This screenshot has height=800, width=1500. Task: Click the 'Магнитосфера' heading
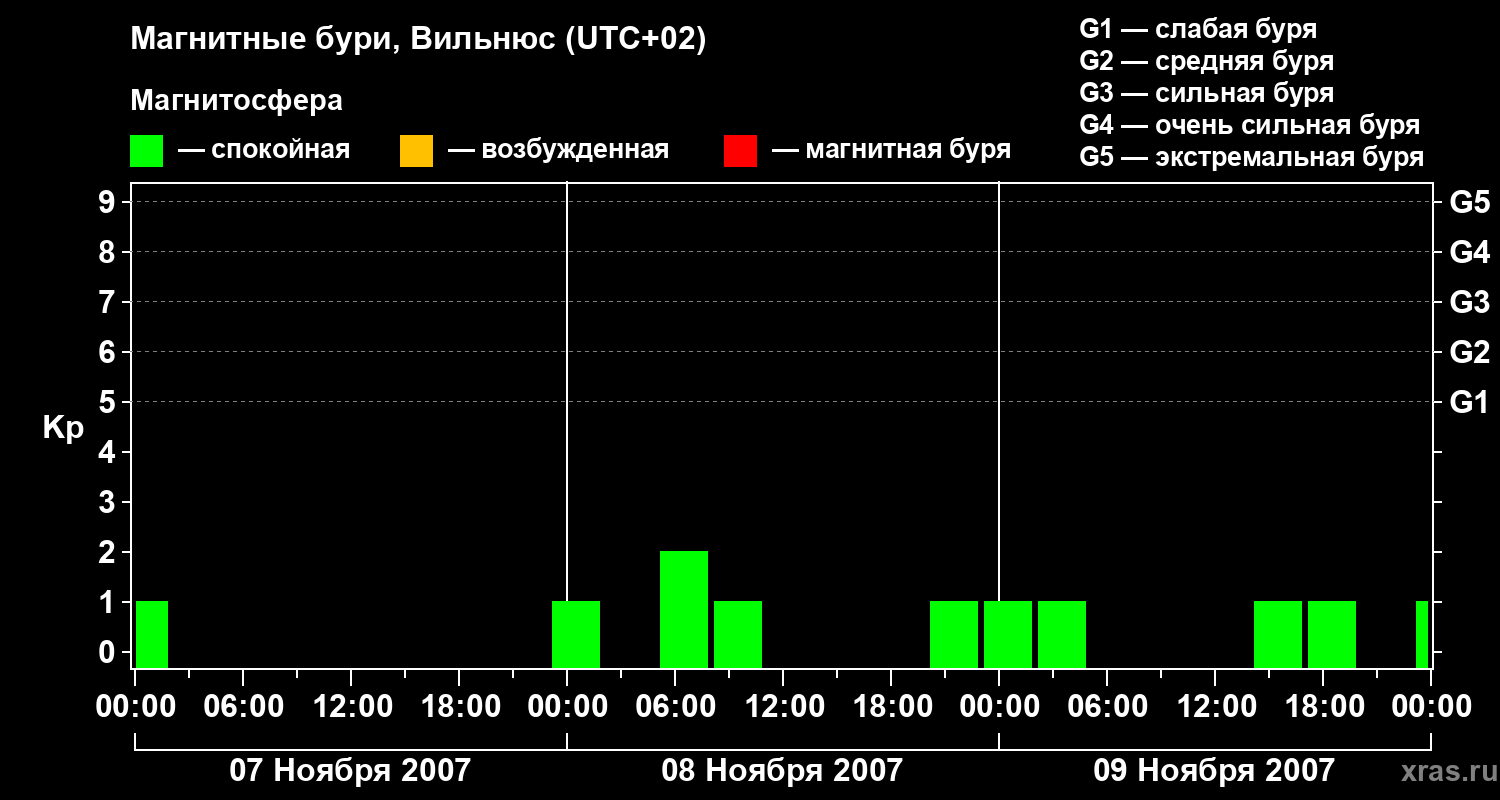coord(236,101)
